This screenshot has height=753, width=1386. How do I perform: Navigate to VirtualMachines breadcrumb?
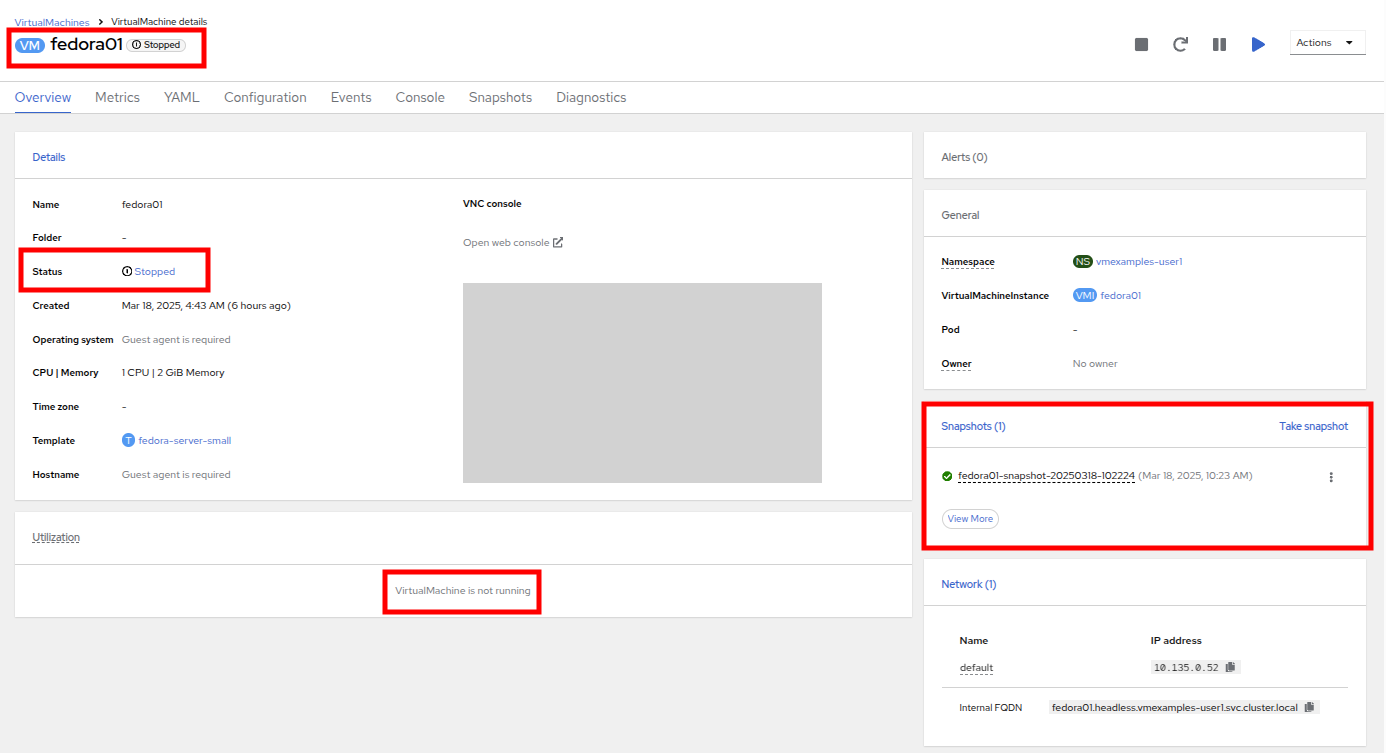pos(51,21)
